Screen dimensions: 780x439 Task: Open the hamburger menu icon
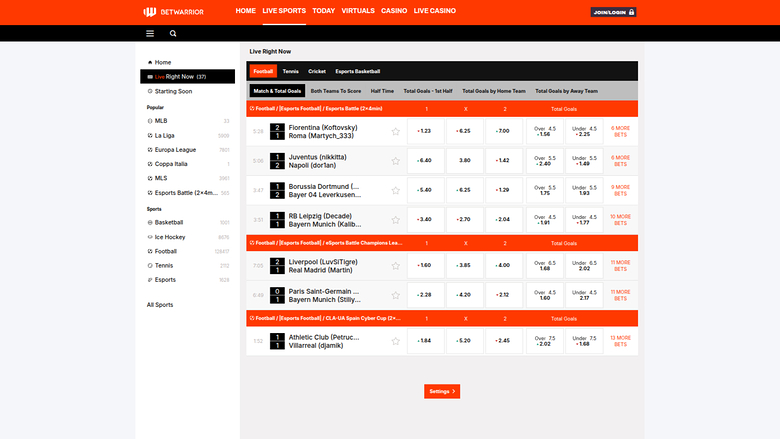(x=150, y=33)
